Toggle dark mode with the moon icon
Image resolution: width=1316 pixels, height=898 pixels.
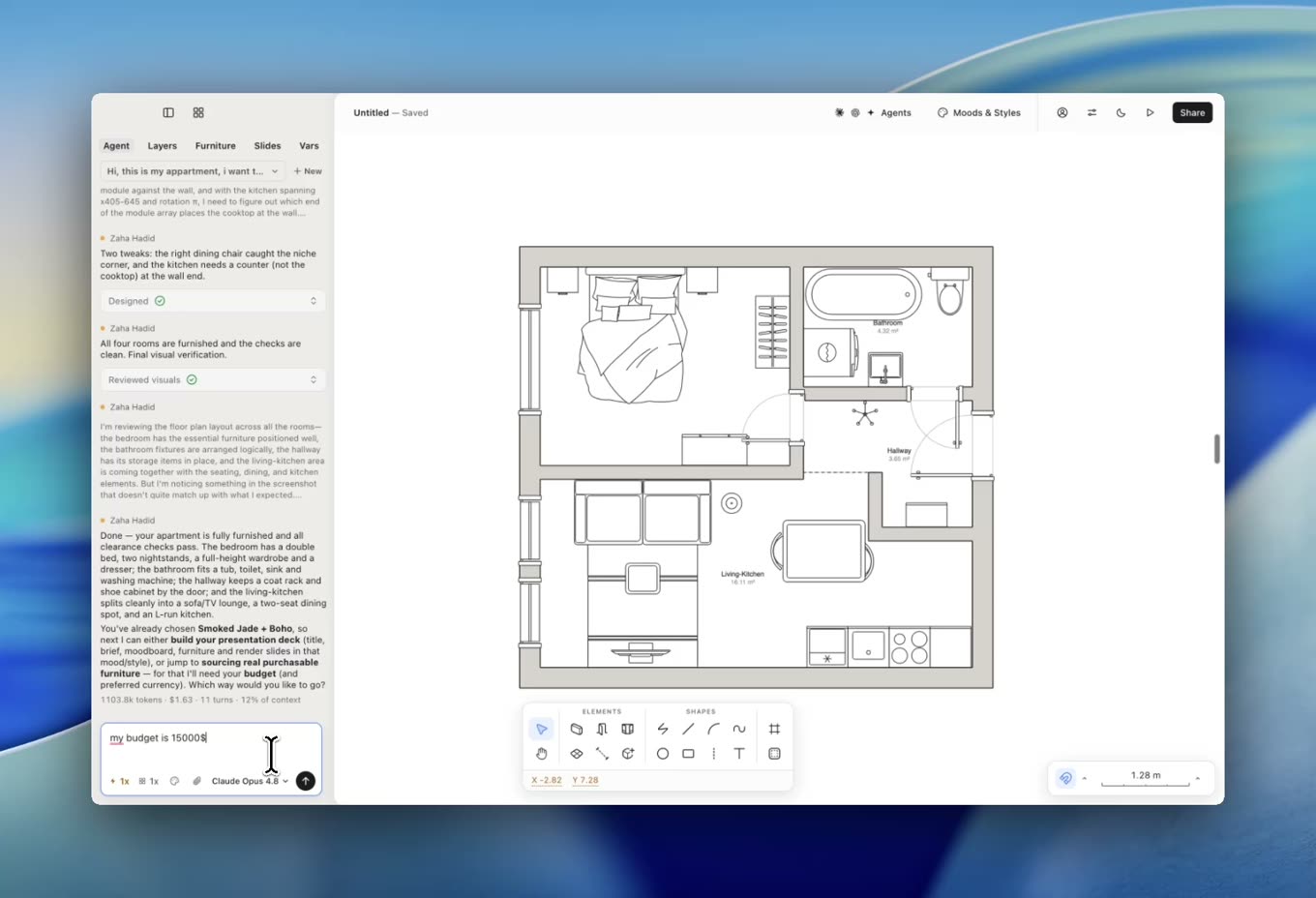coord(1121,112)
